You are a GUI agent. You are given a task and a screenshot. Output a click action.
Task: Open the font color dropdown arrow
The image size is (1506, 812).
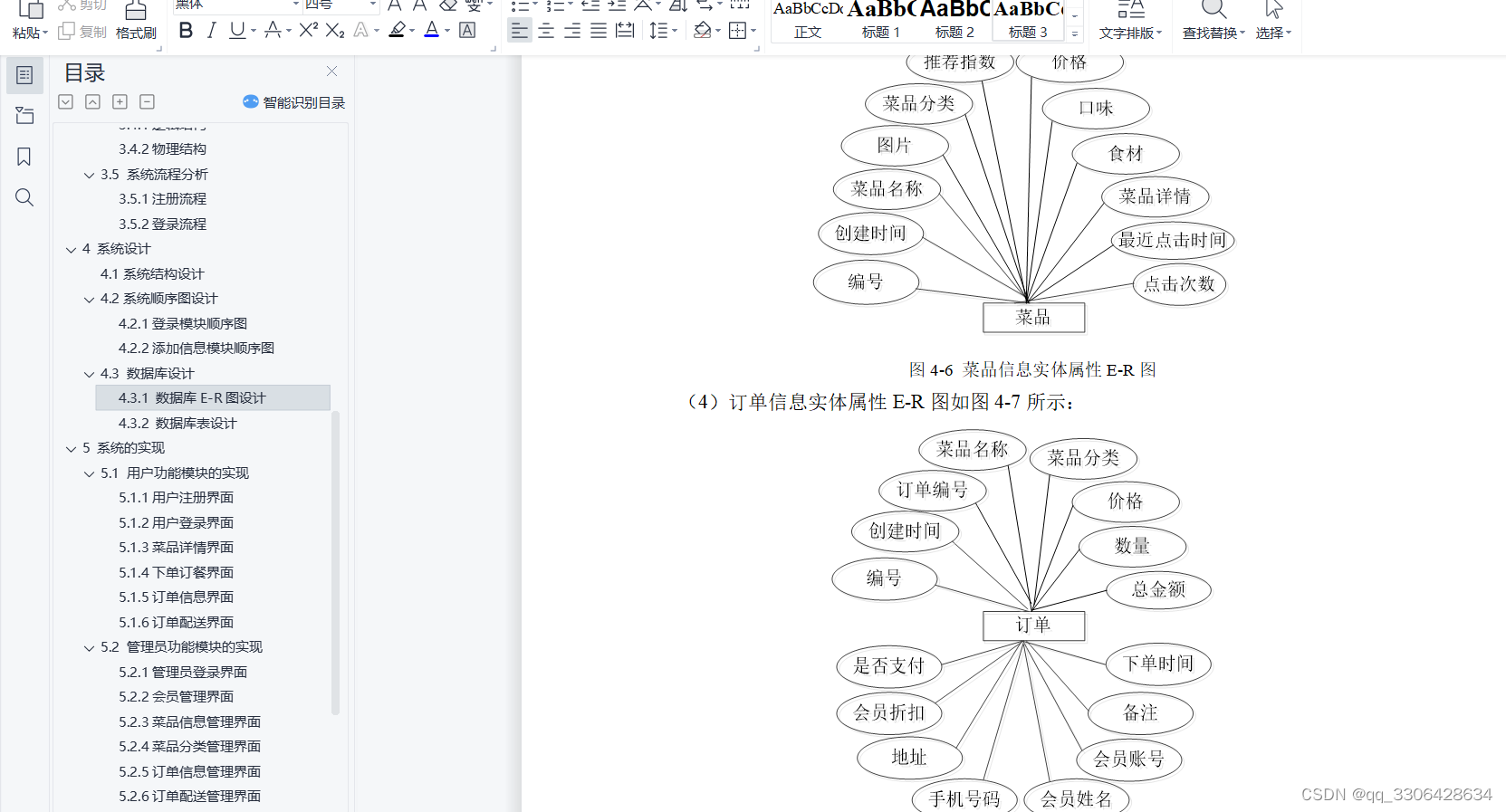click(447, 31)
